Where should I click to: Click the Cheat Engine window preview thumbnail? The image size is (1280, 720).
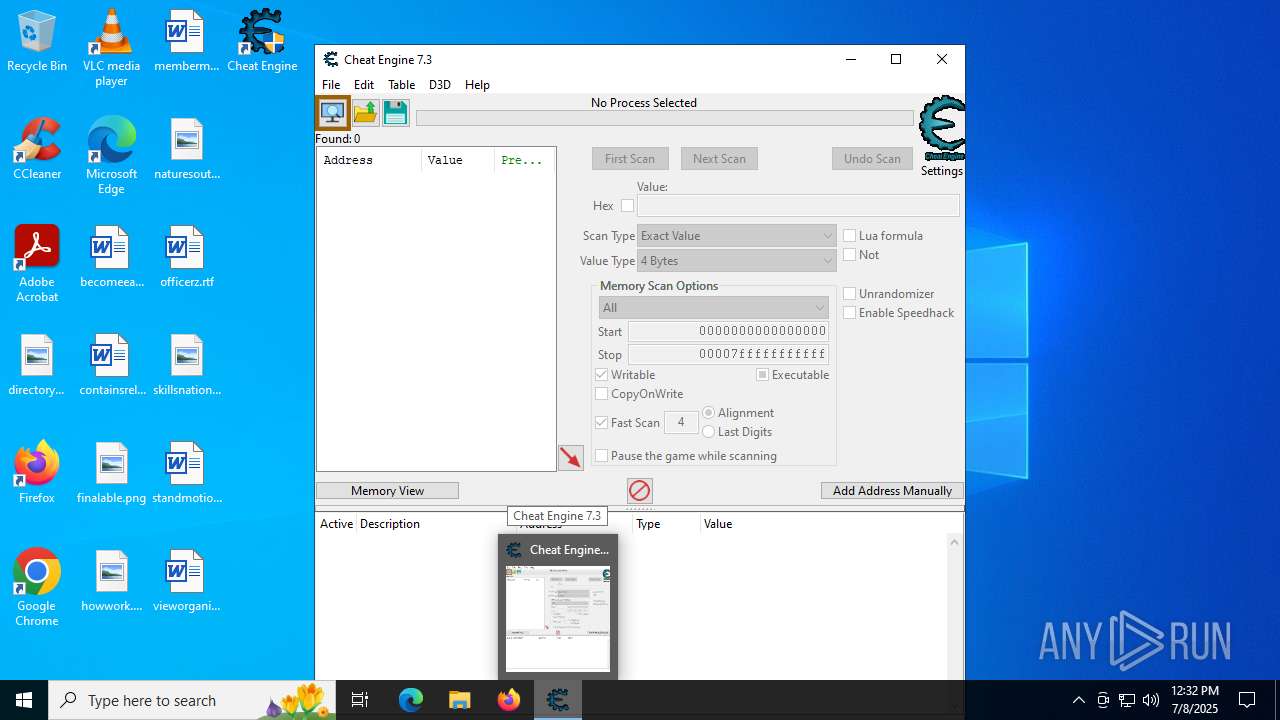558,618
